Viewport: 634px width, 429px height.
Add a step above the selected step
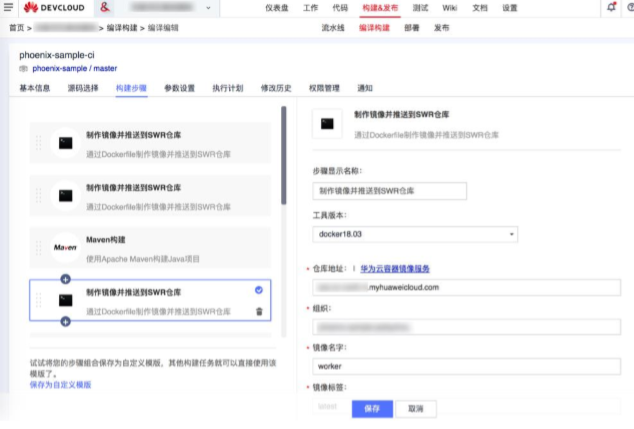click(66, 279)
